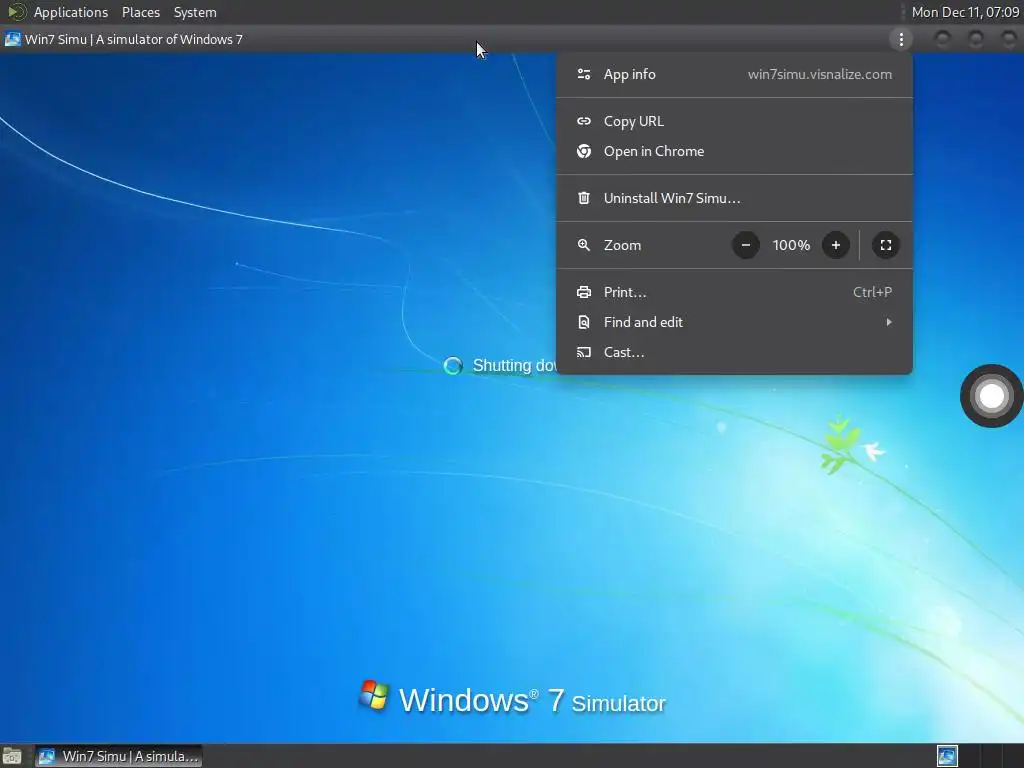Choose Cast… menu item
1024x768 pixels.
[x=734, y=352]
